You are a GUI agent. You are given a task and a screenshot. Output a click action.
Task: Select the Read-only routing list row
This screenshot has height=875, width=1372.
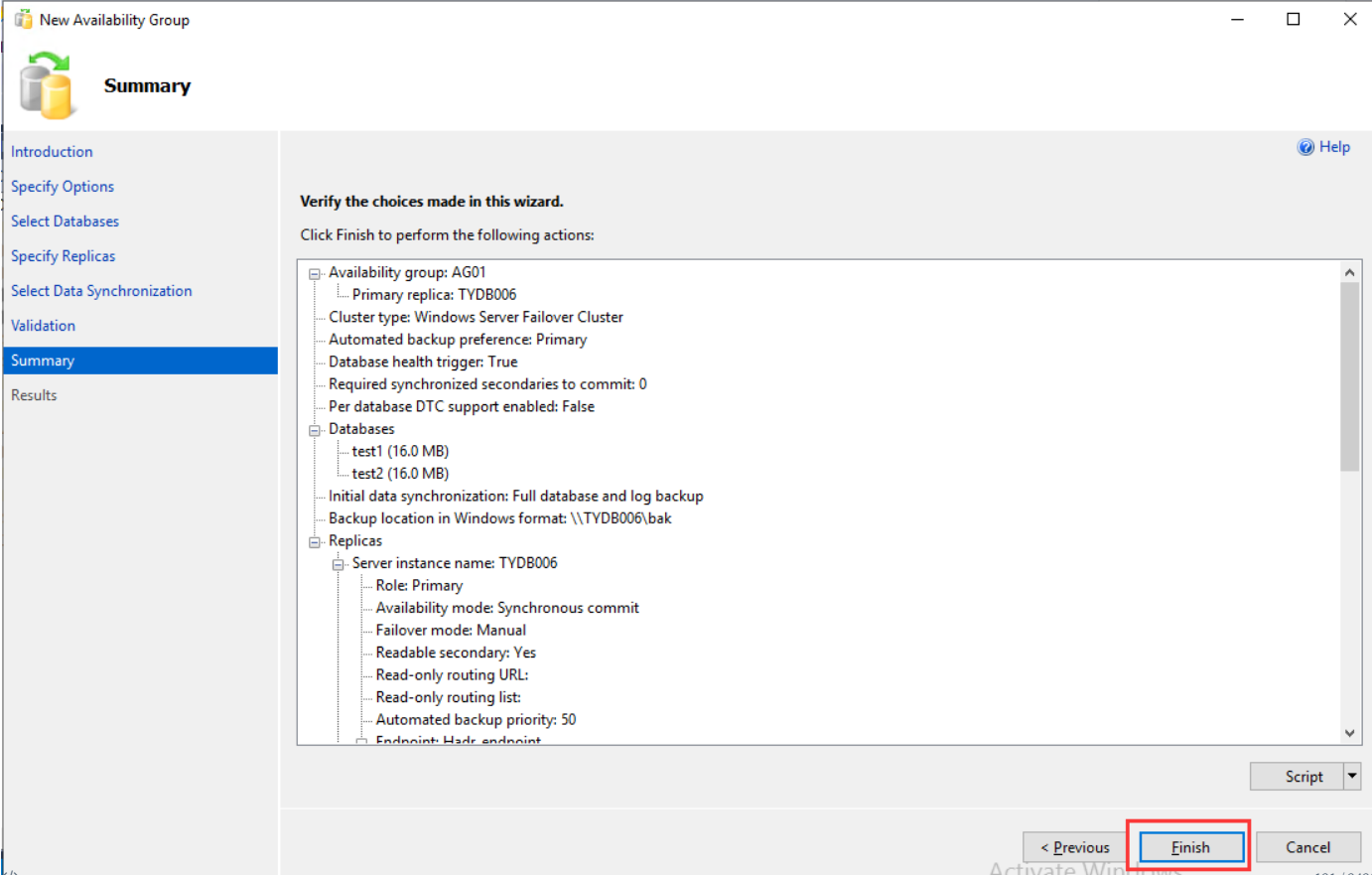[448, 696]
